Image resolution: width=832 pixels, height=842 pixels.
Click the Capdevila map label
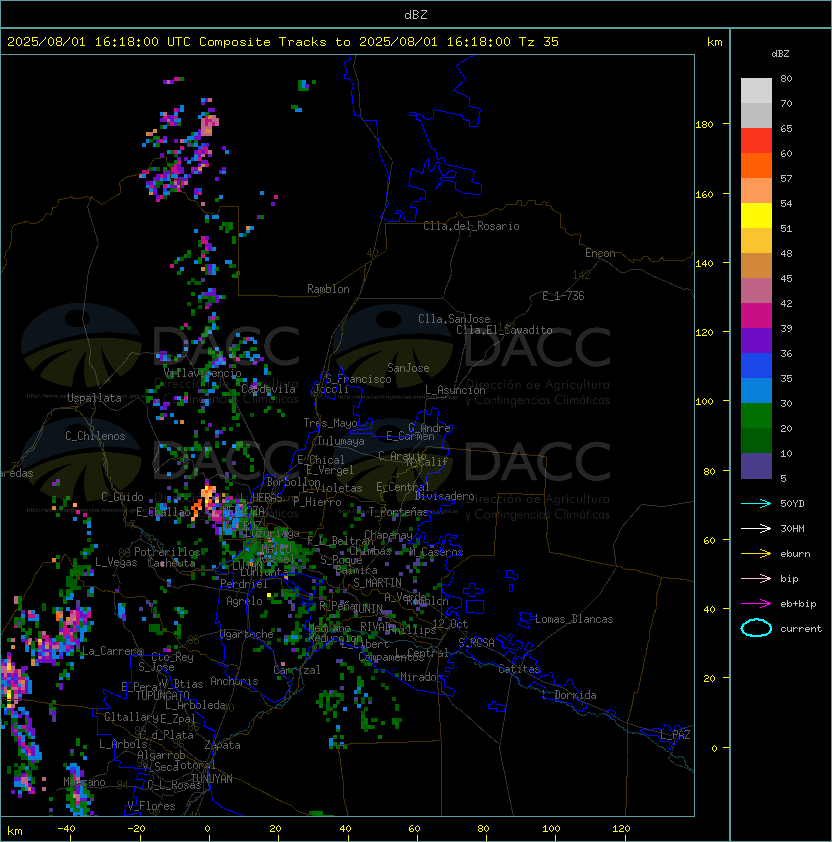[x=269, y=389]
